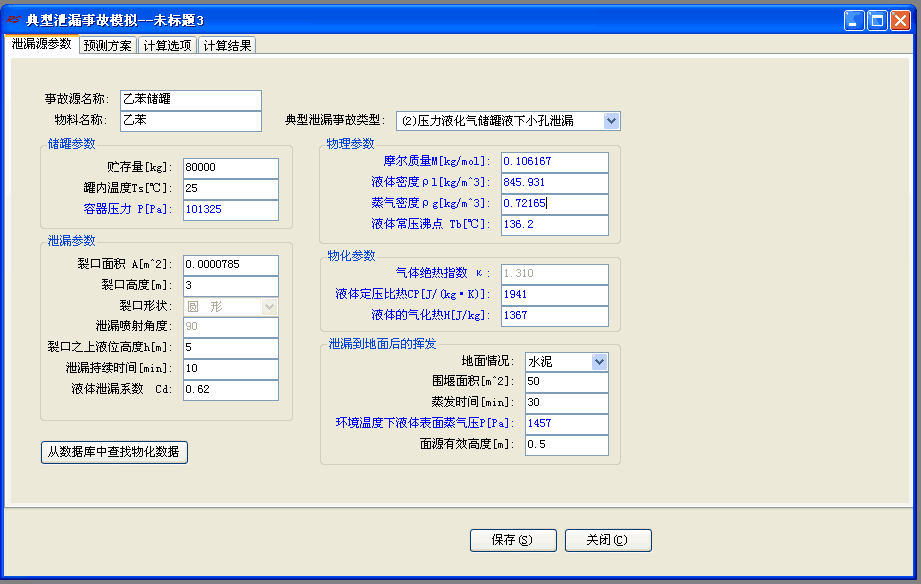Screen dimensions: 921x584
Task: Click the 环境温度下液体表面蒸气压P field
Action: coord(566,424)
